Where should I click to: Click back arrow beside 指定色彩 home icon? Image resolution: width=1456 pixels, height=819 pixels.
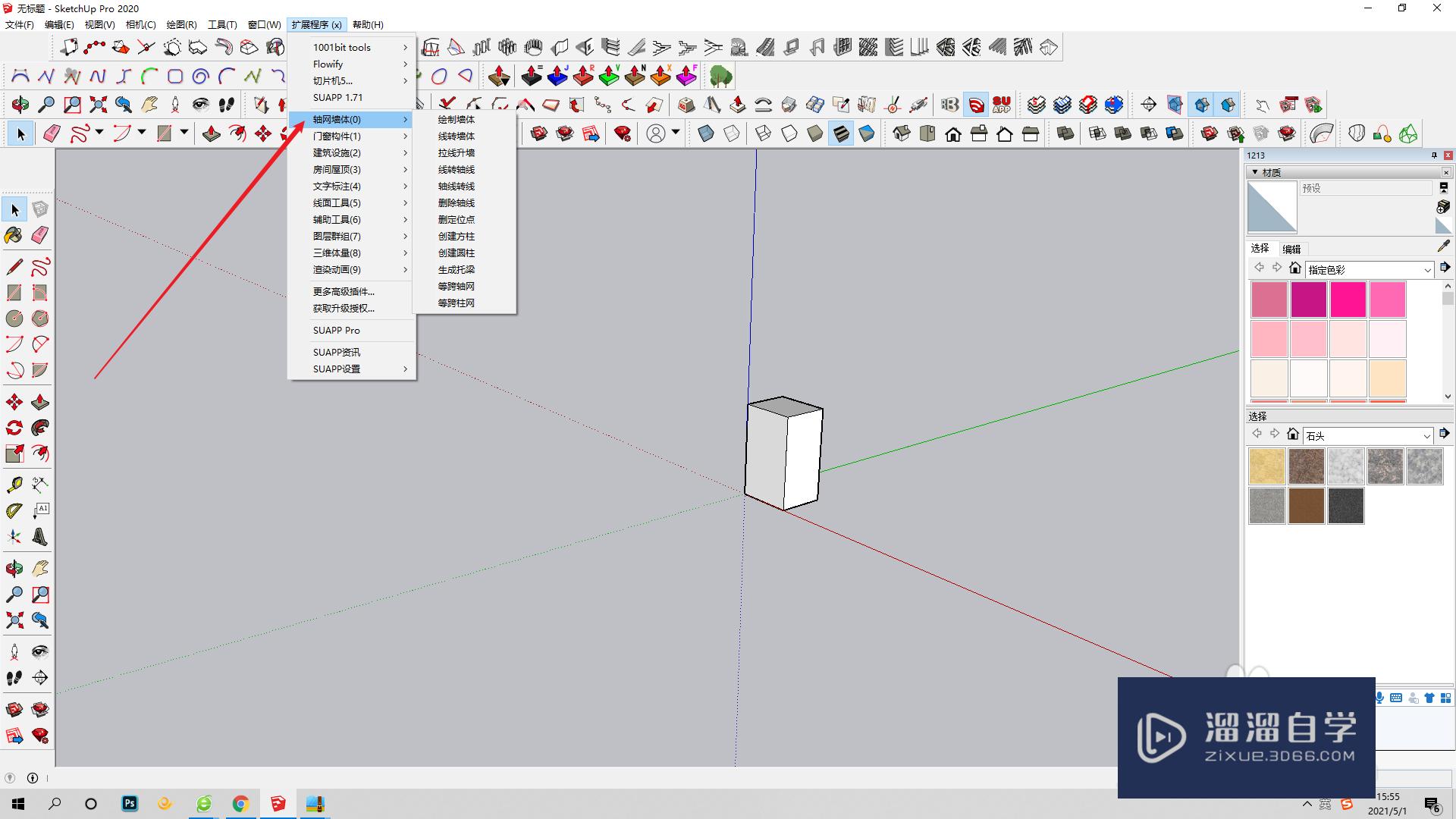click(x=1260, y=268)
